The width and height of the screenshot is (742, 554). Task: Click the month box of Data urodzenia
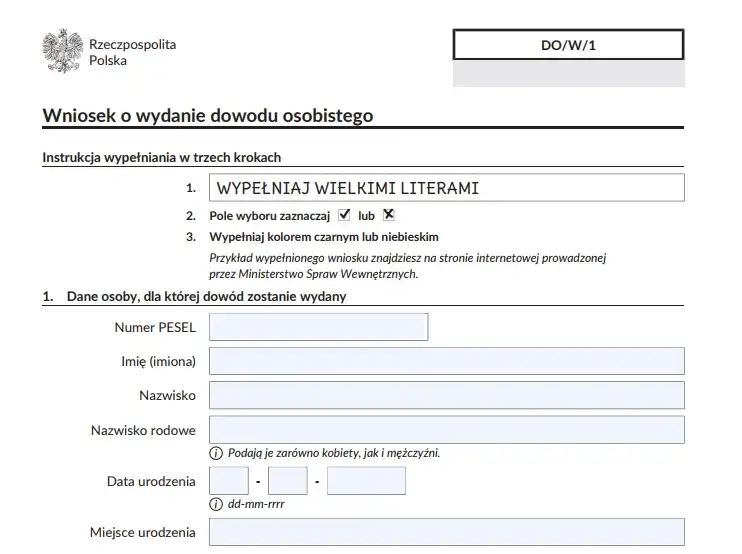click(x=288, y=481)
